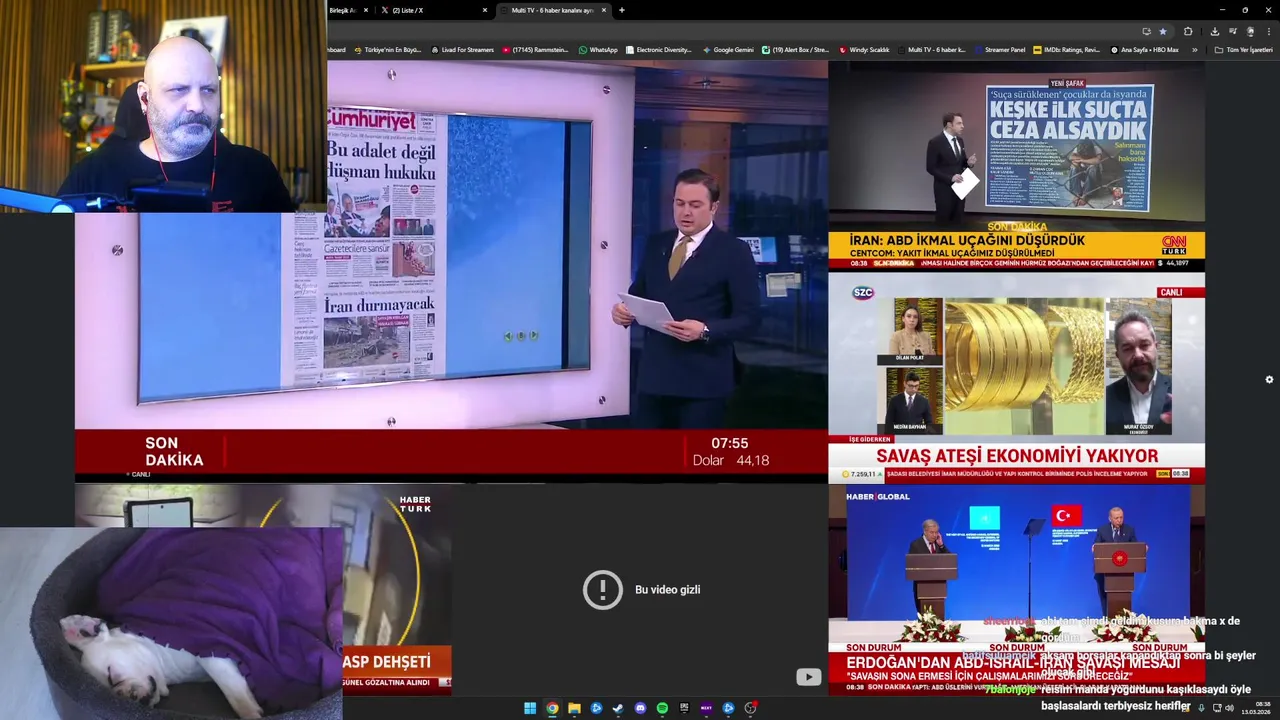Click the microphone icon in the system tray
Viewport: 1280px width, 720px height.
1202,708
